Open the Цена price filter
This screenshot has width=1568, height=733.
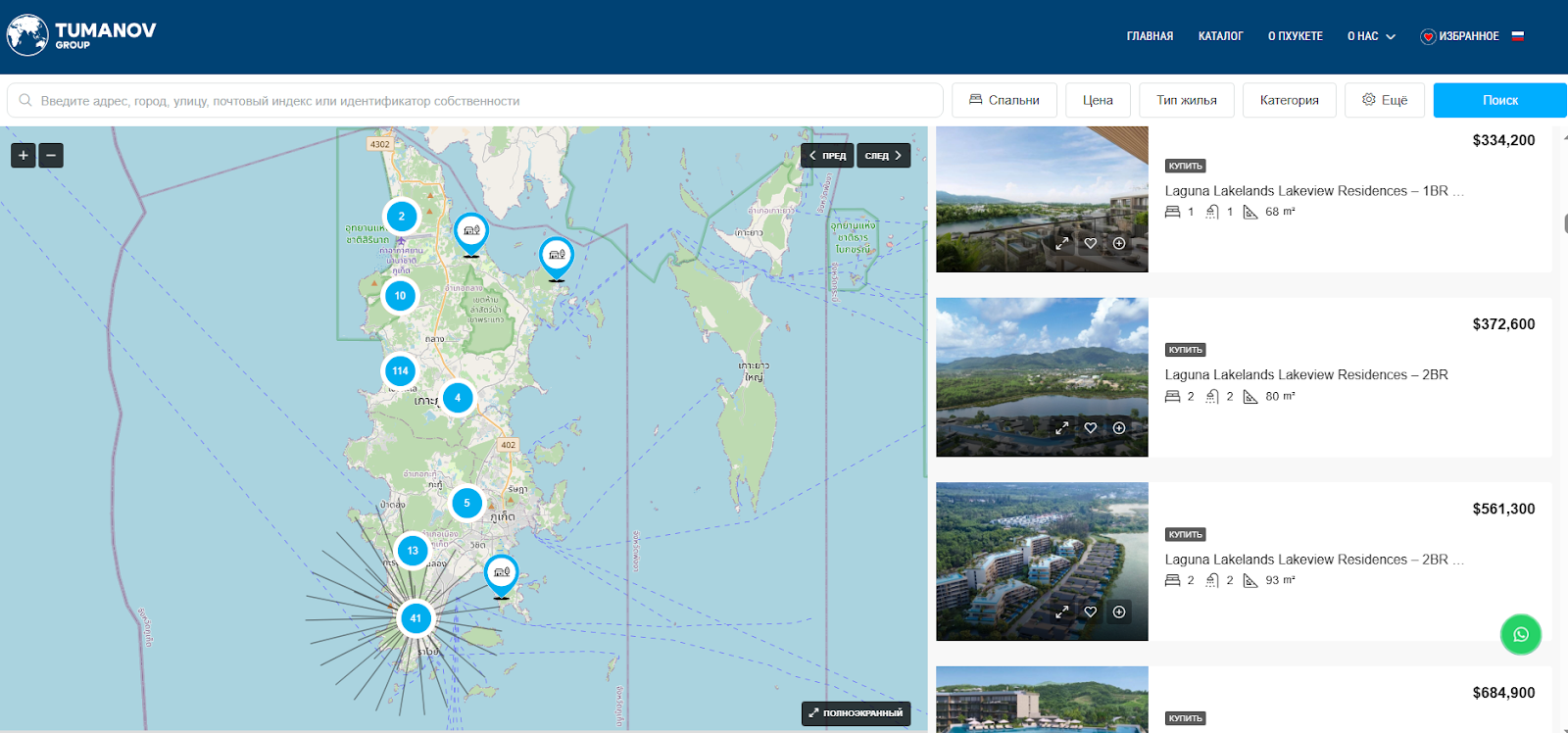point(1098,100)
